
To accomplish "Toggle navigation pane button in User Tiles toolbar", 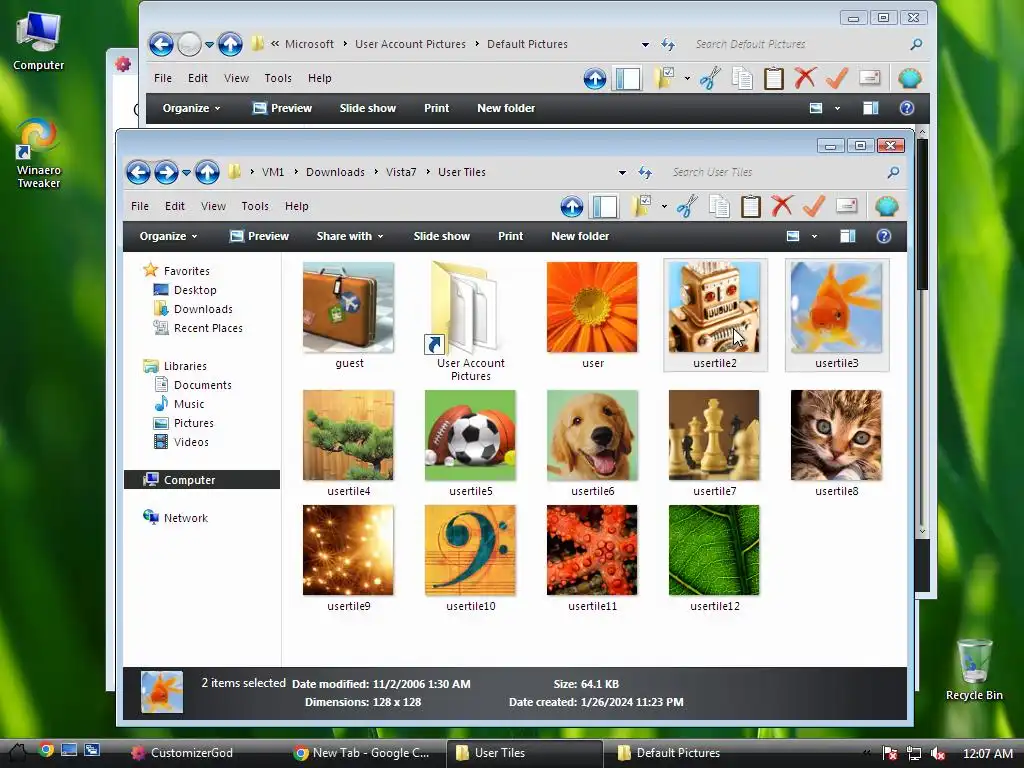I will [605, 206].
